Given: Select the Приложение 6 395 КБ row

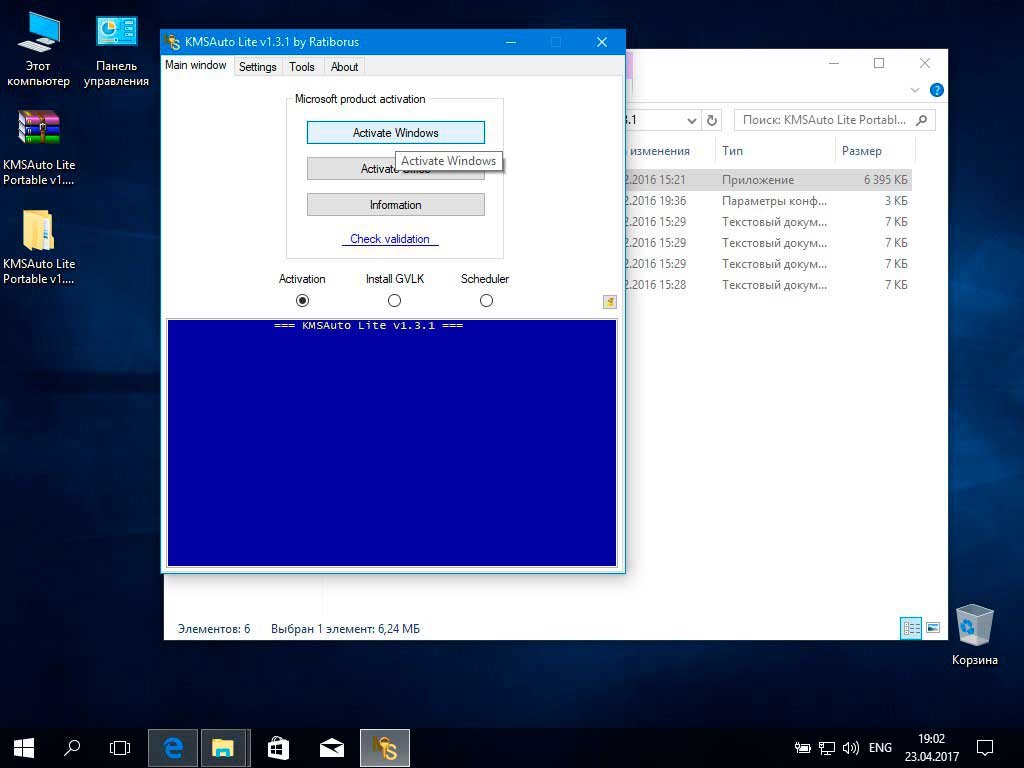Looking at the screenshot, I should tap(768, 180).
